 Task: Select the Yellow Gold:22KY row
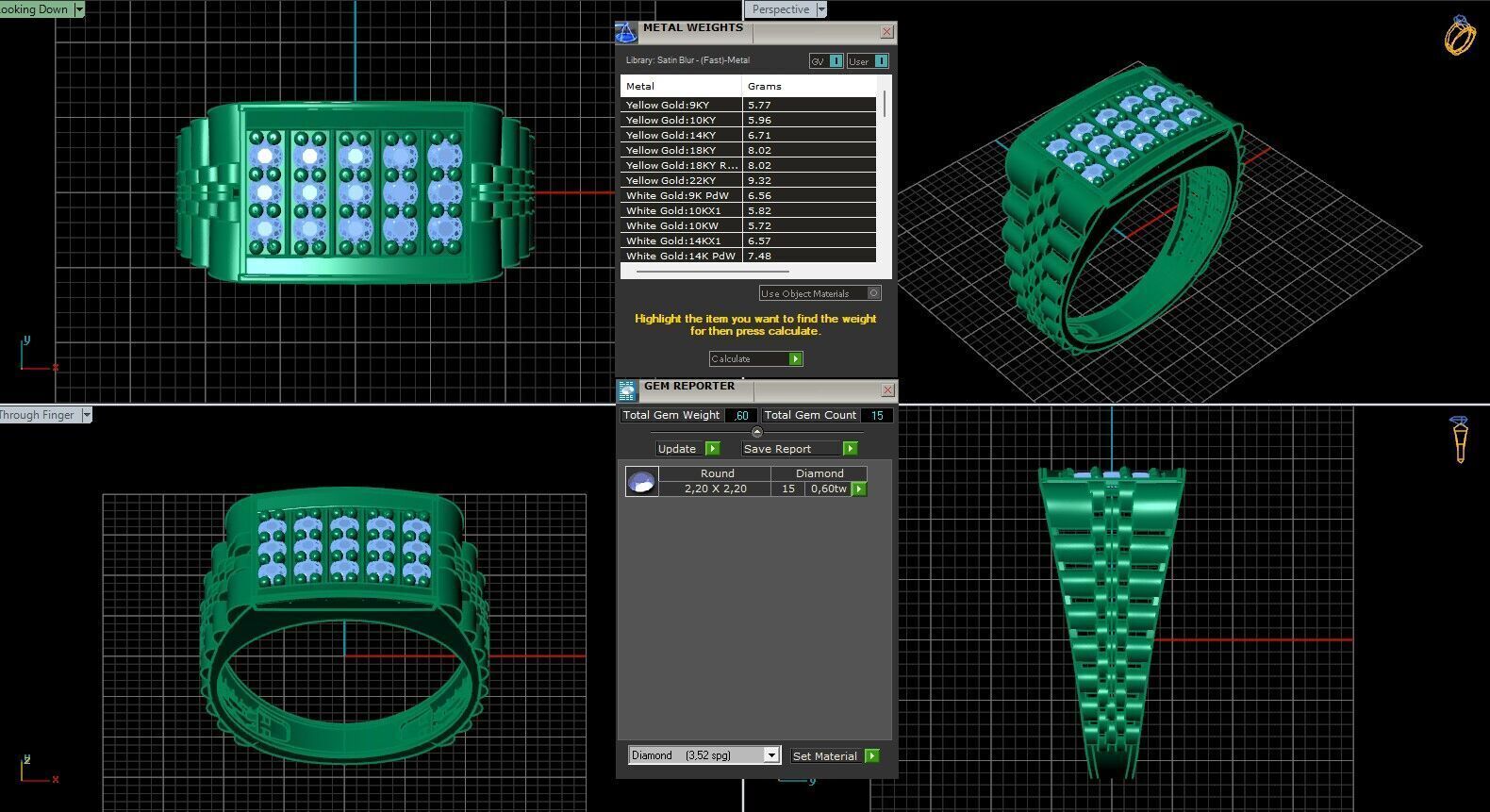[749, 180]
